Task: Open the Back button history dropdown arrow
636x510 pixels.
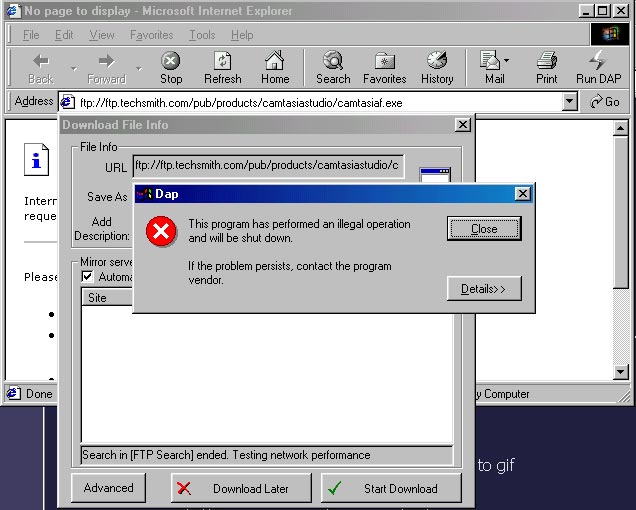Action: [x=73, y=68]
